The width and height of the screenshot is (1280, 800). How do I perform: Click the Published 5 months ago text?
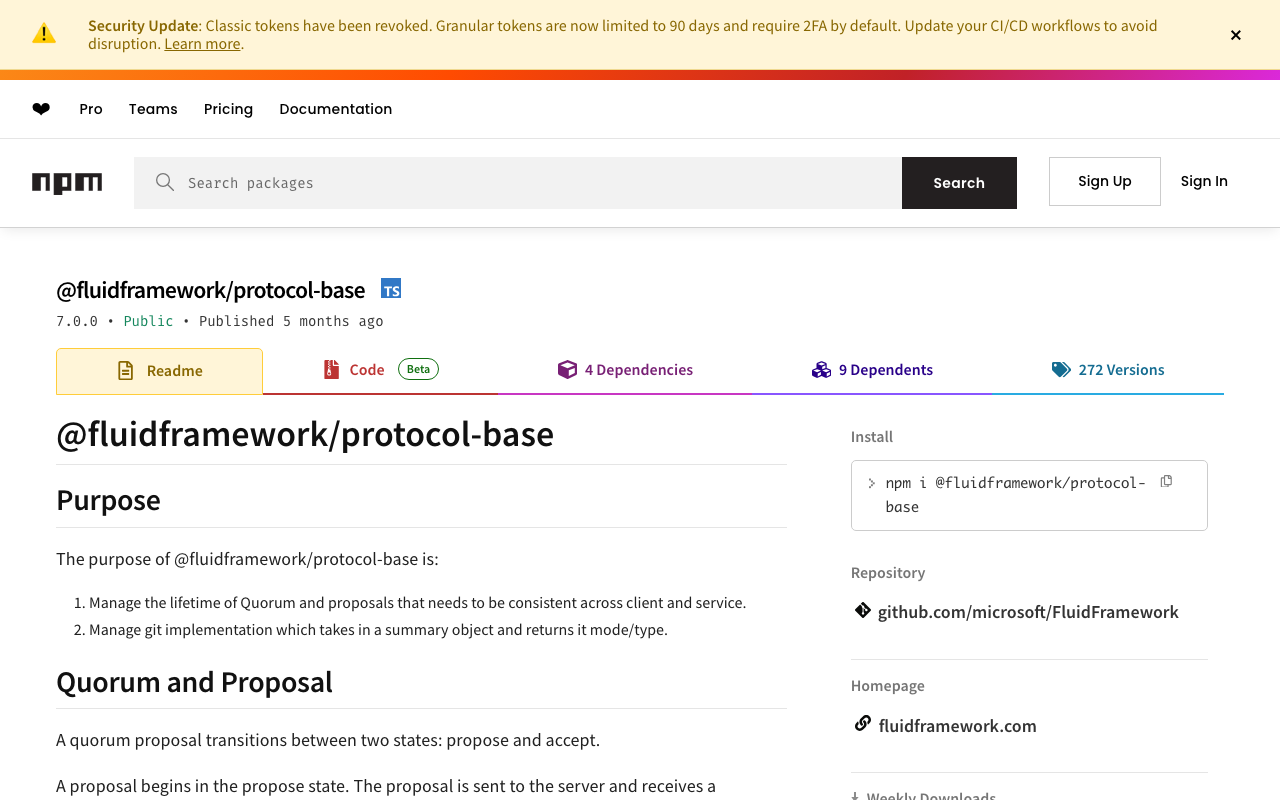[291, 321]
